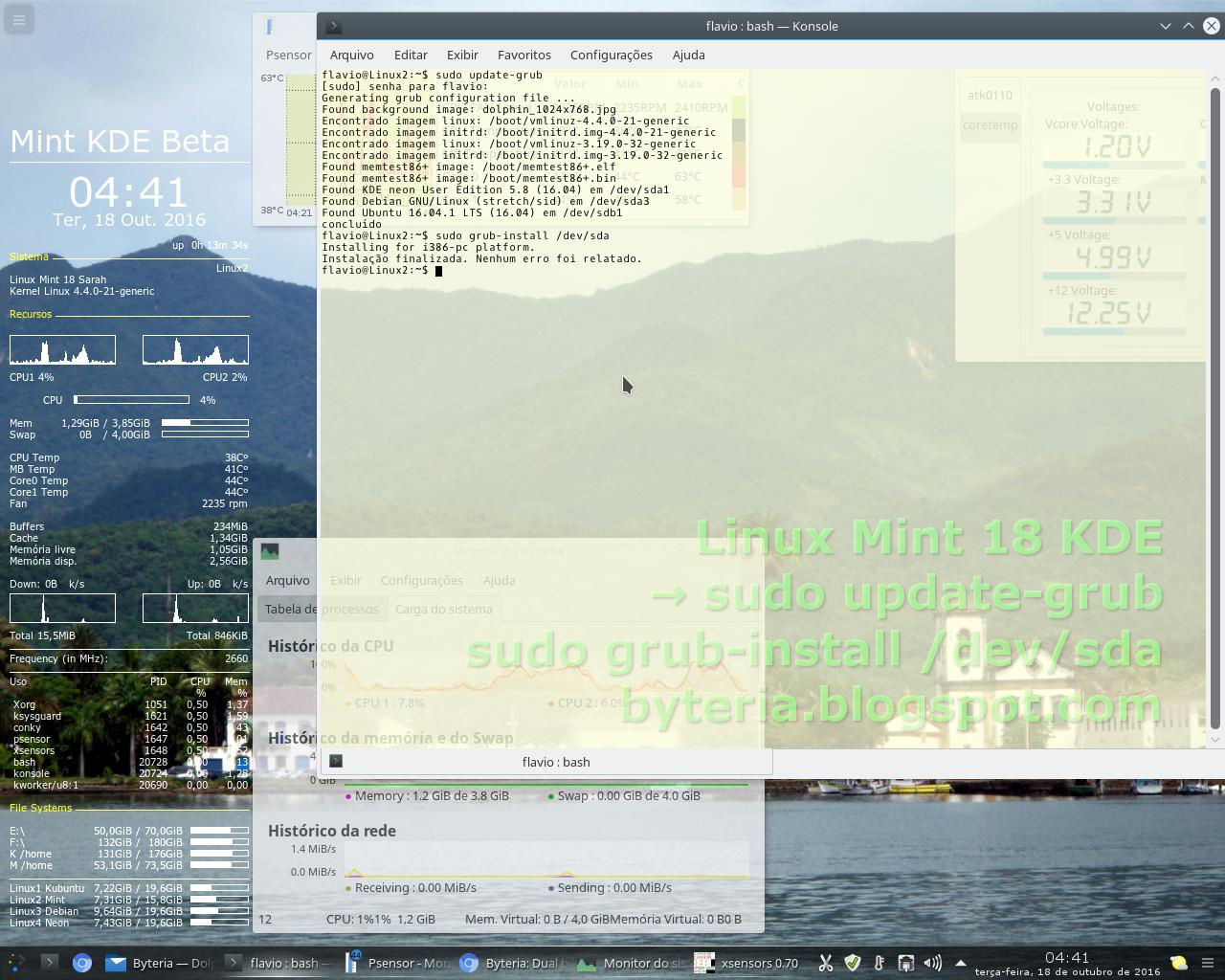This screenshot has width=1225, height=980.
Task: Switch to xsensors 0.70 taskbar entry
Action: [749, 963]
